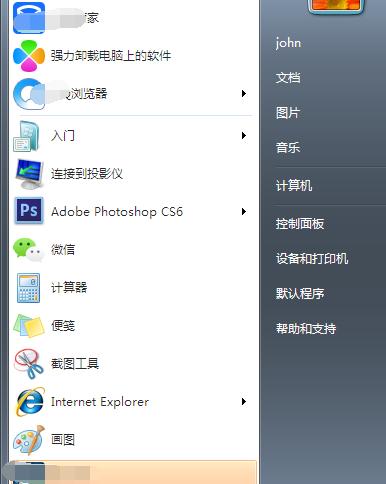Screen dimensions: 386x484
Task: Expand Internet Explorer jump list arrow
Action: click(x=244, y=402)
